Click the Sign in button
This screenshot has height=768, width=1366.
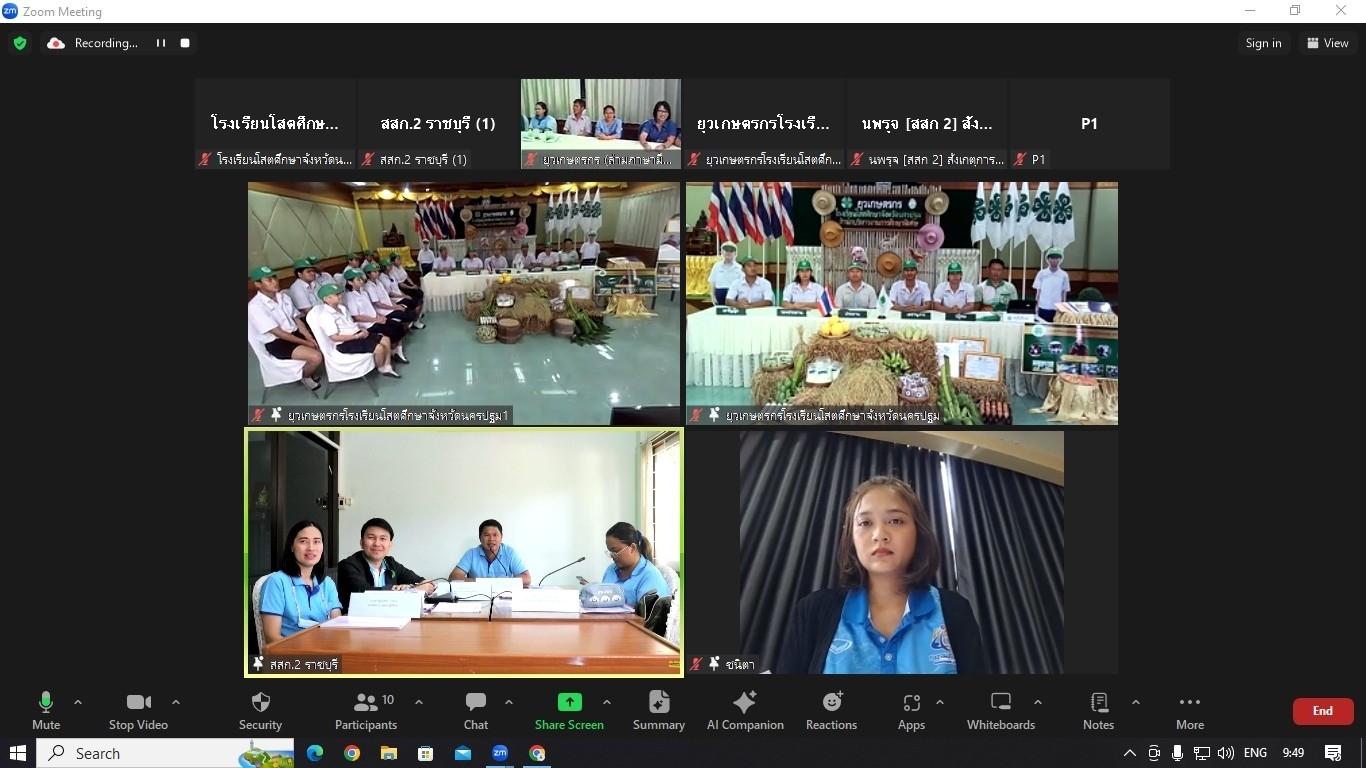click(1263, 43)
